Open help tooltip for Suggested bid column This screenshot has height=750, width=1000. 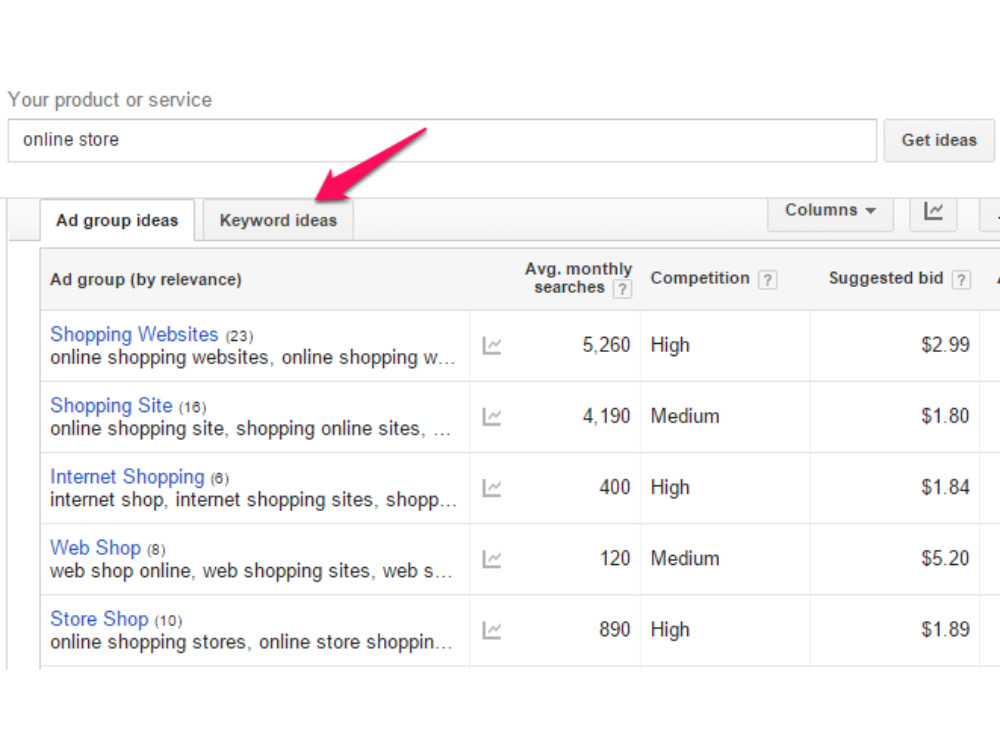tap(961, 279)
